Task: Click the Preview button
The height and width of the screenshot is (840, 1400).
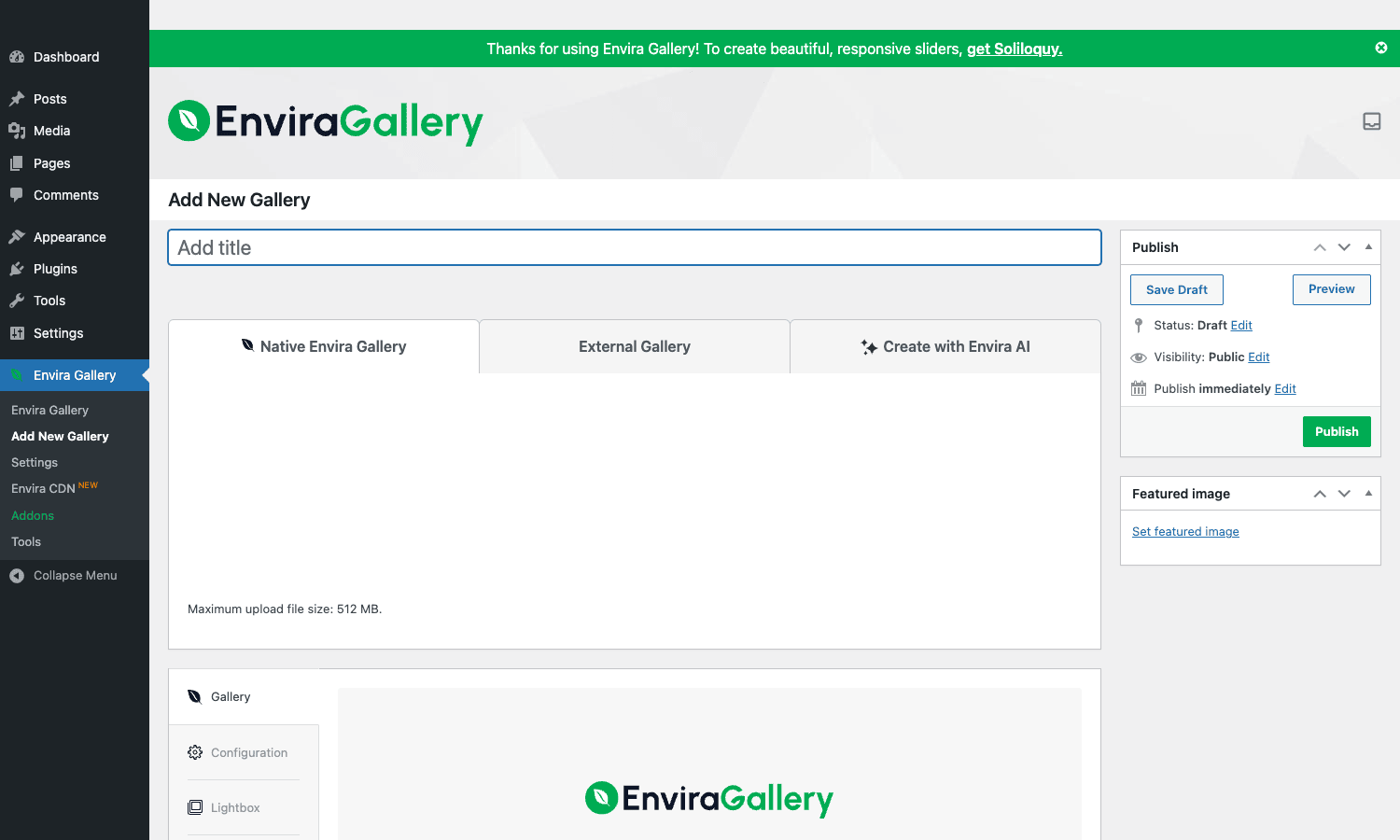Action: pos(1332,289)
